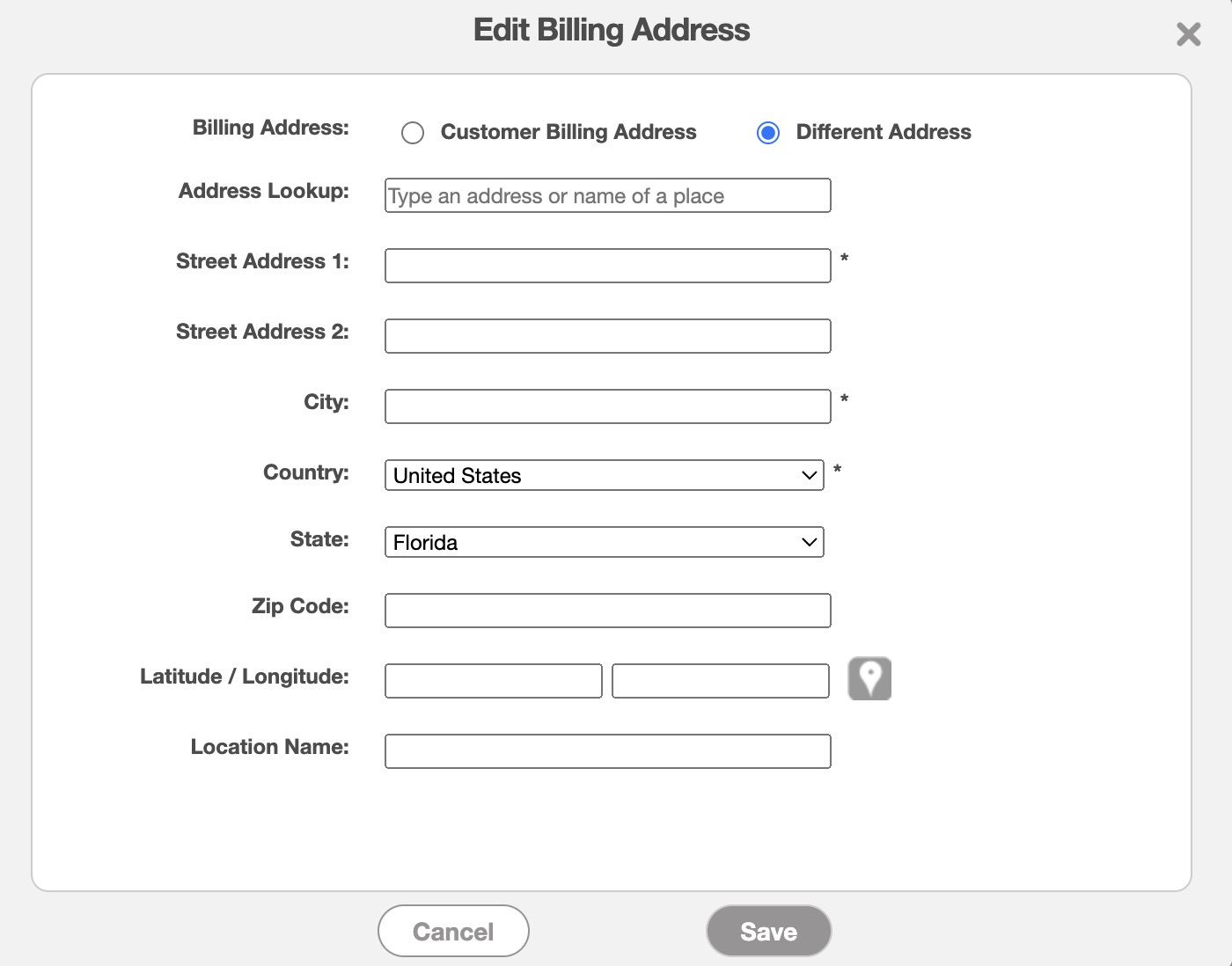This screenshot has width=1232, height=966.
Task: Click the Longitude input box
Action: click(720, 681)
